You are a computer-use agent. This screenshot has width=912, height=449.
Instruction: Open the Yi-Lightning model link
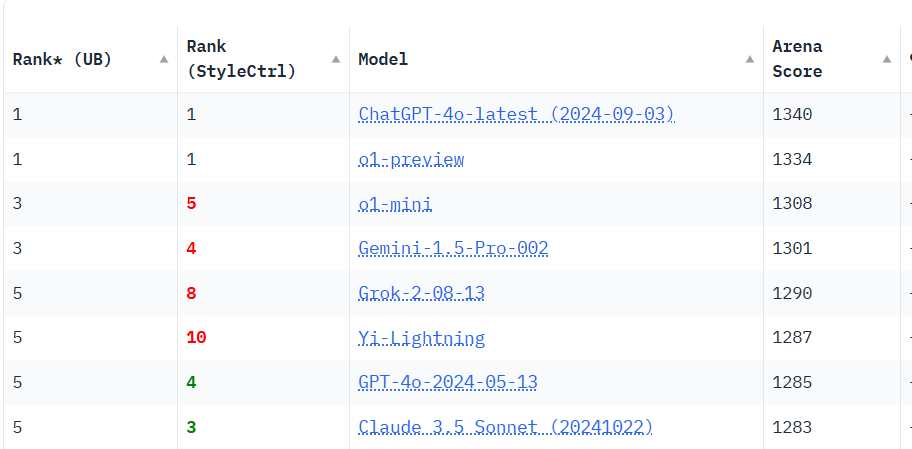pos(421,338)
